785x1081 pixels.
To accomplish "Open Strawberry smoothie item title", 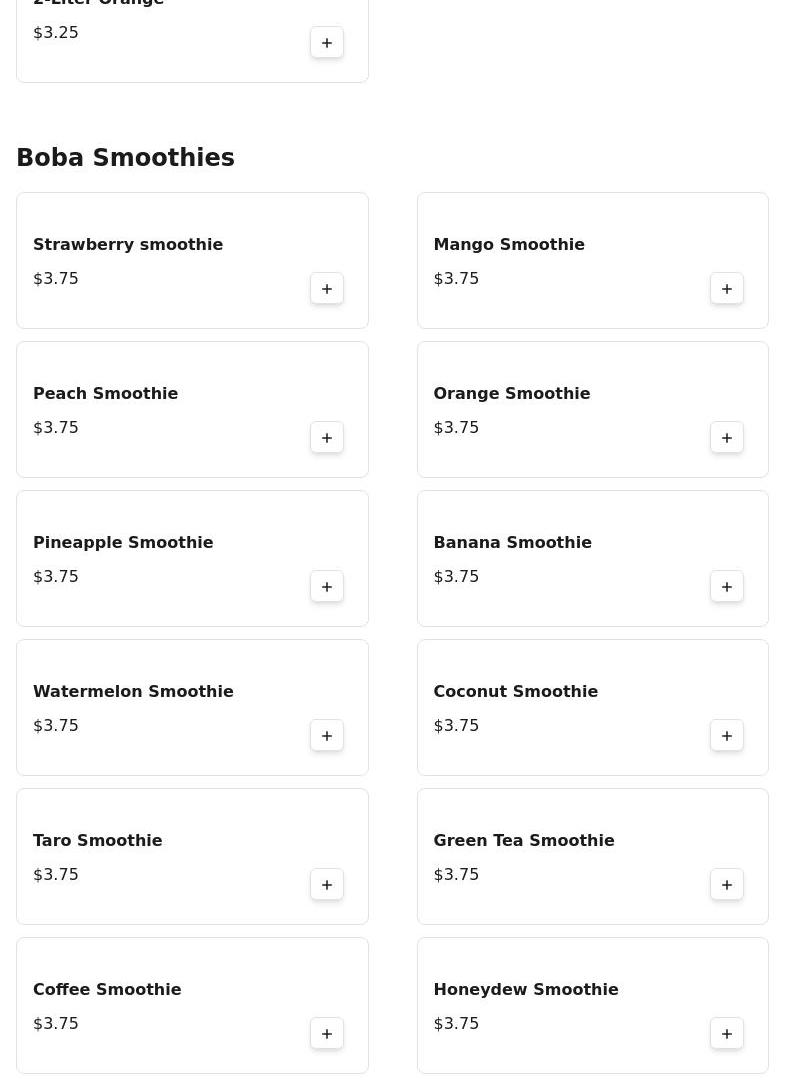I will tap(128, 245).
